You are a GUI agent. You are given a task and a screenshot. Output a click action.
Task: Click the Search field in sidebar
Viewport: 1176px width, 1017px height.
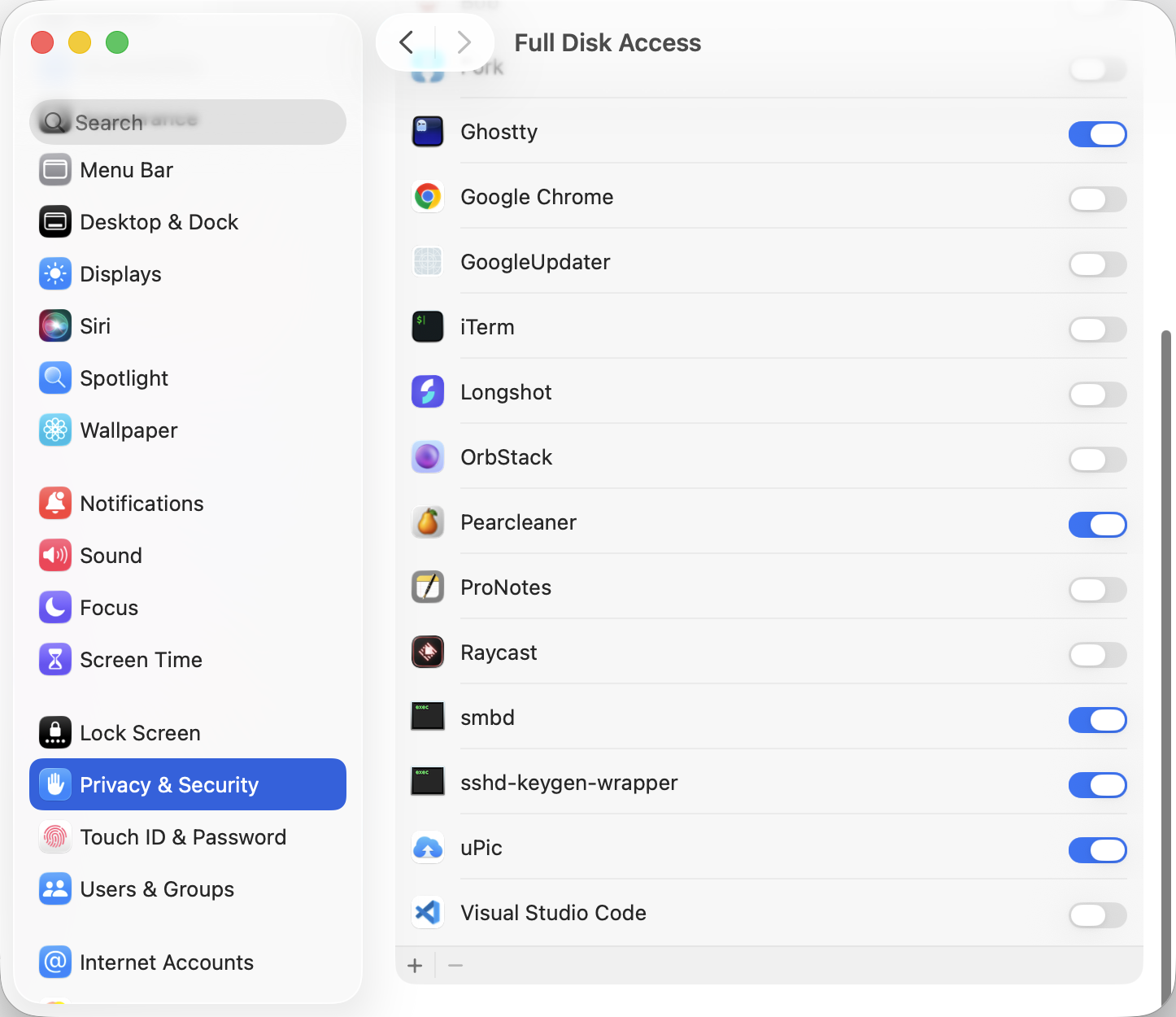(x=188, y=122)
